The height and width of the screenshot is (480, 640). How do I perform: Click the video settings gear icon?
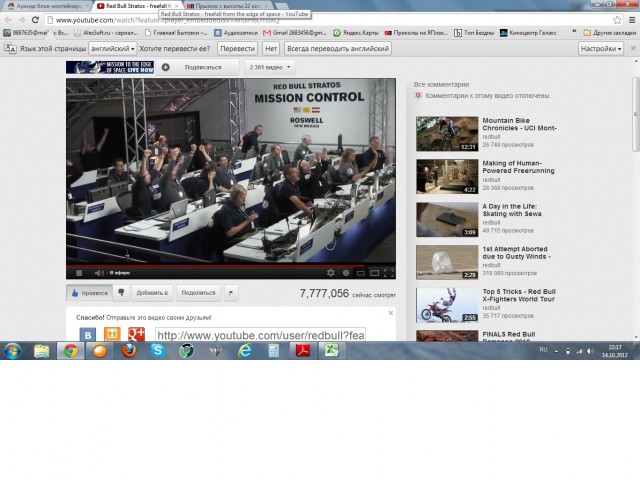click(x=331, y=272)
